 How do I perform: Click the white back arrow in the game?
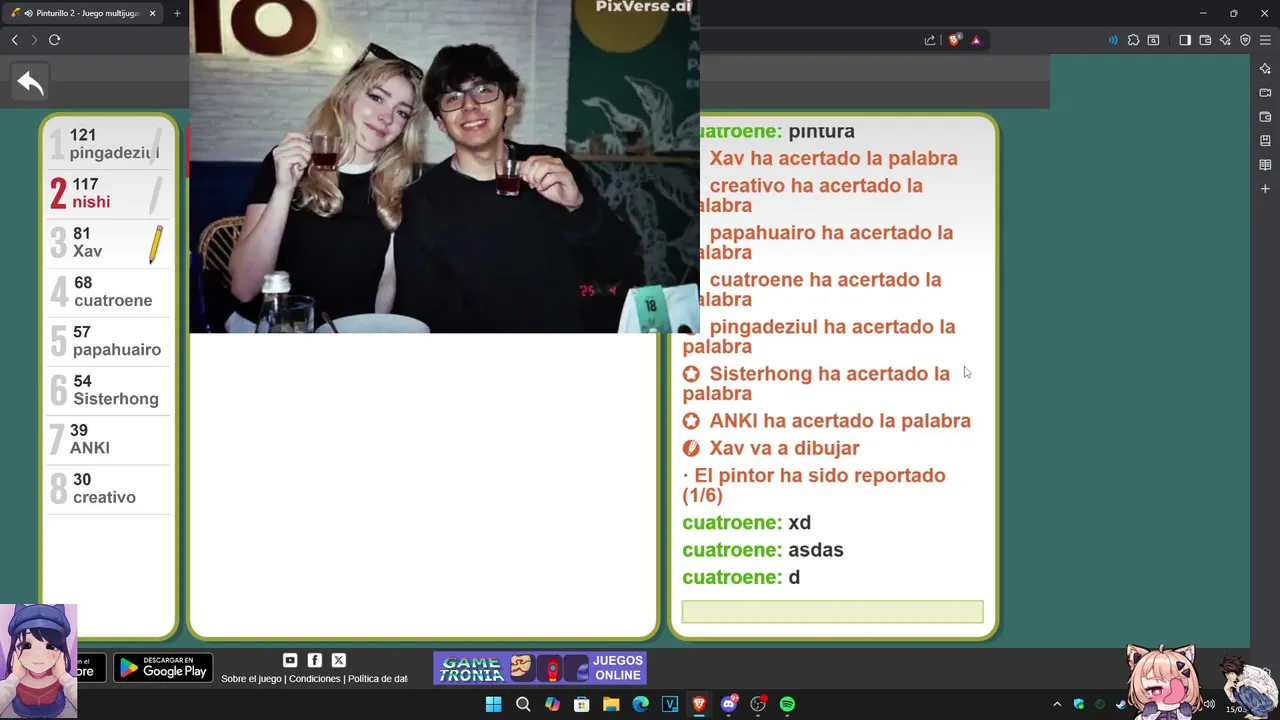(30, 84)
